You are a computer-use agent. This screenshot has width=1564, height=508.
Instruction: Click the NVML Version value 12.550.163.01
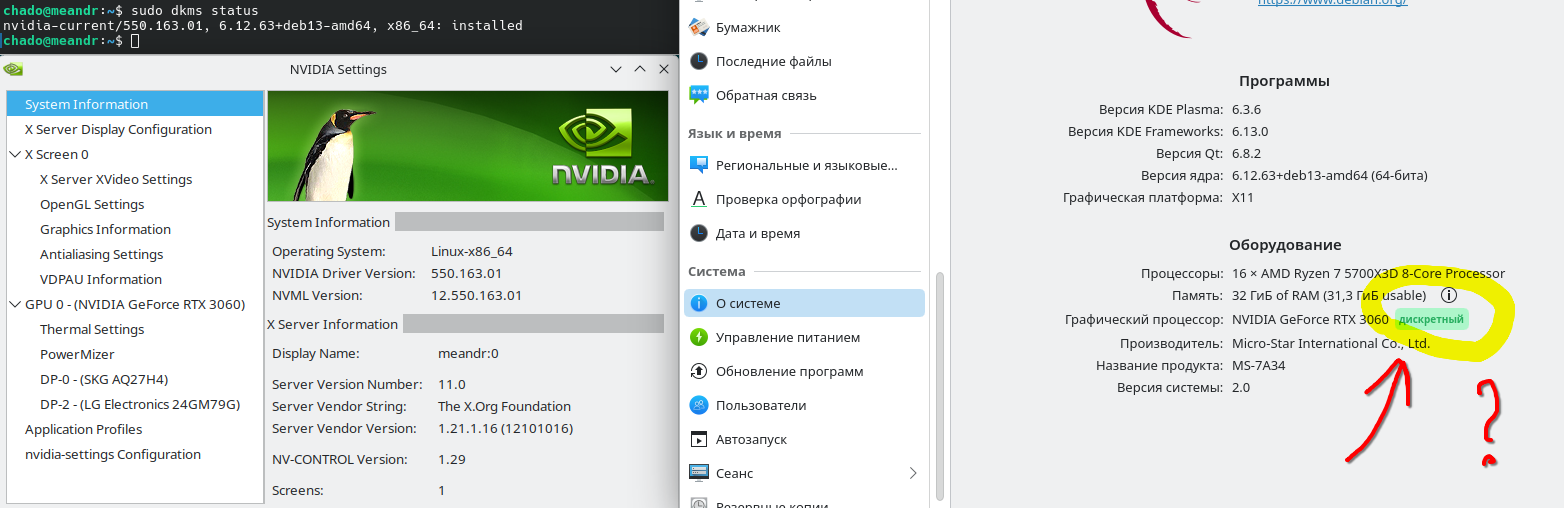476,295
